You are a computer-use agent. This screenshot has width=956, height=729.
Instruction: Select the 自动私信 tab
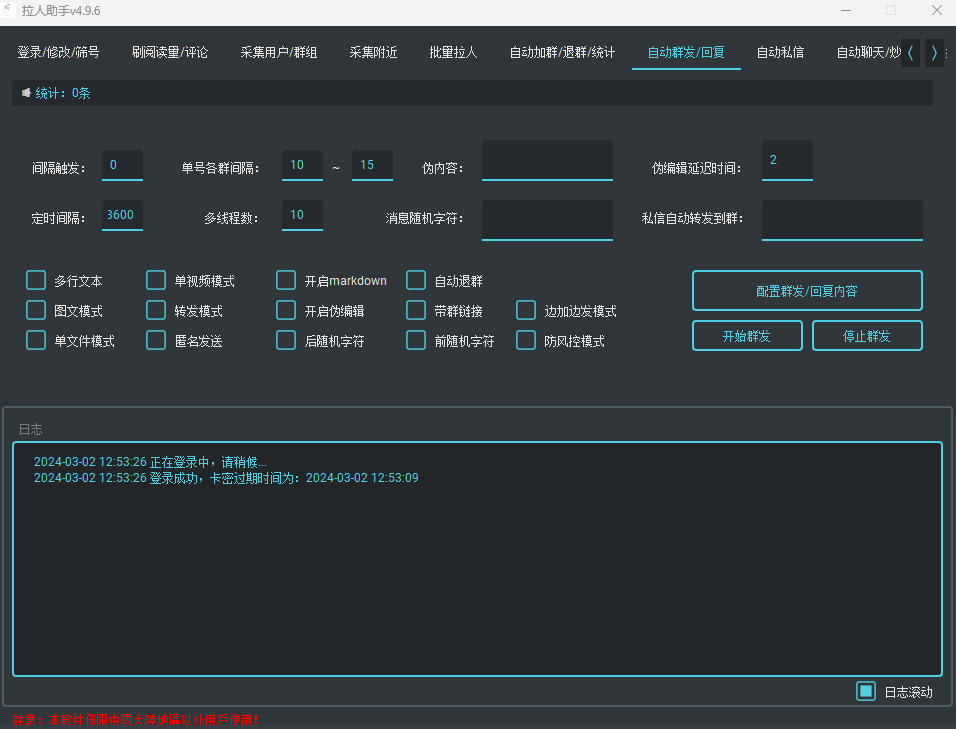pos(780,53)
